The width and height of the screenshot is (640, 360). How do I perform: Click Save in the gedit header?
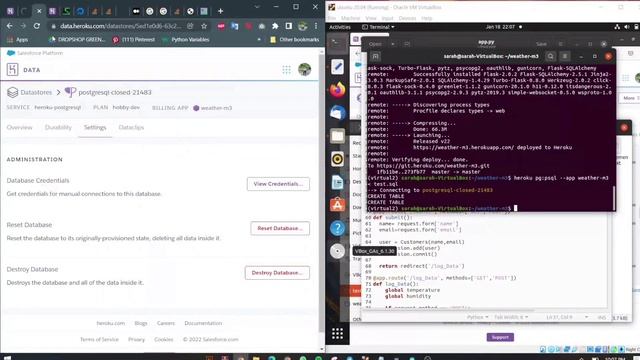[541, 44]
